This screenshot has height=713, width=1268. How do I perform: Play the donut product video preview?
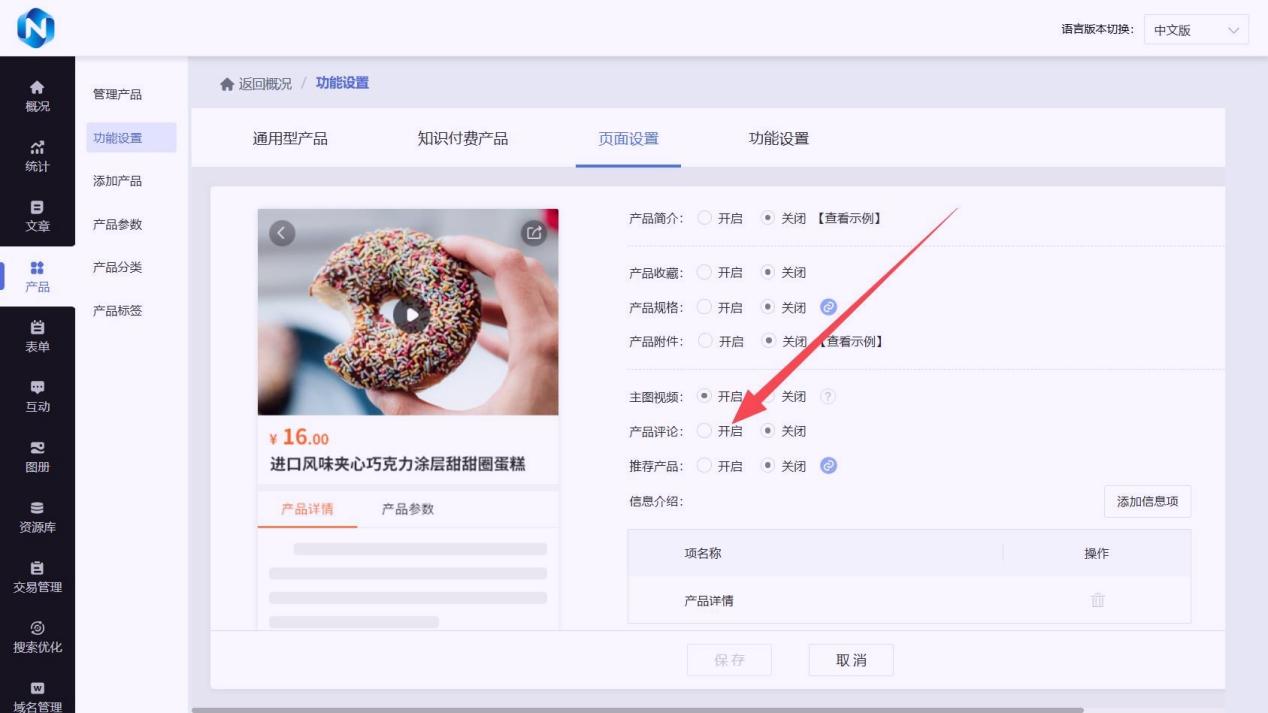[x=410, y=313]
